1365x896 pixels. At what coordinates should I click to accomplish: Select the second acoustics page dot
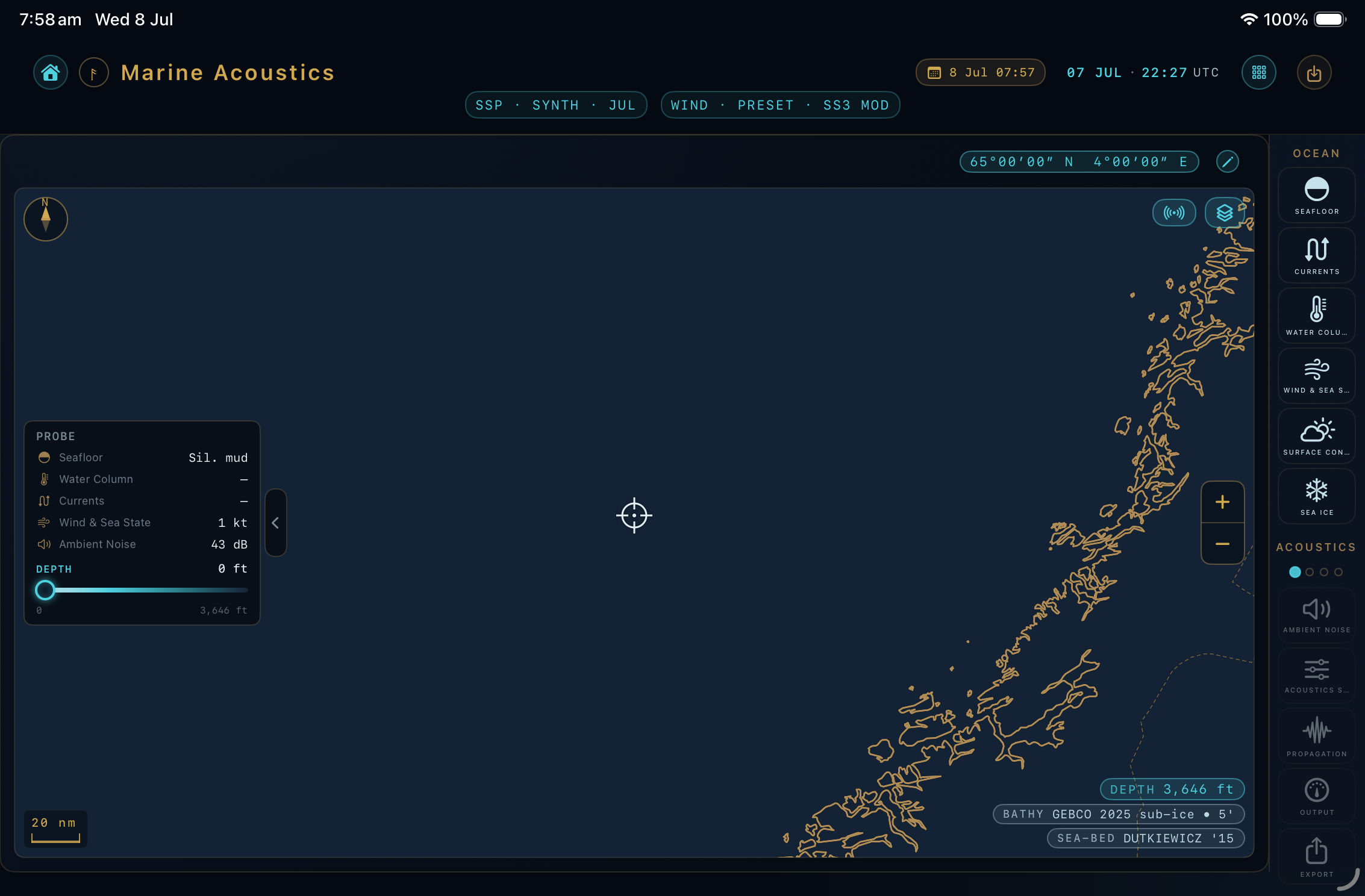(x=1309, y=572)
